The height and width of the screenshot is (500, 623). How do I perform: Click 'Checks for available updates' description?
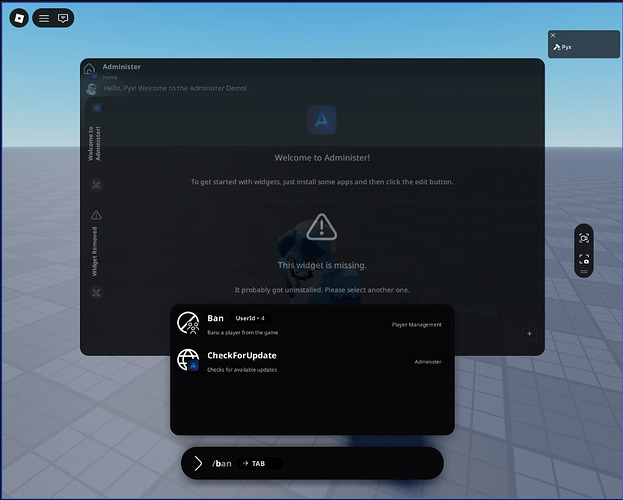(x=242, y=370)
